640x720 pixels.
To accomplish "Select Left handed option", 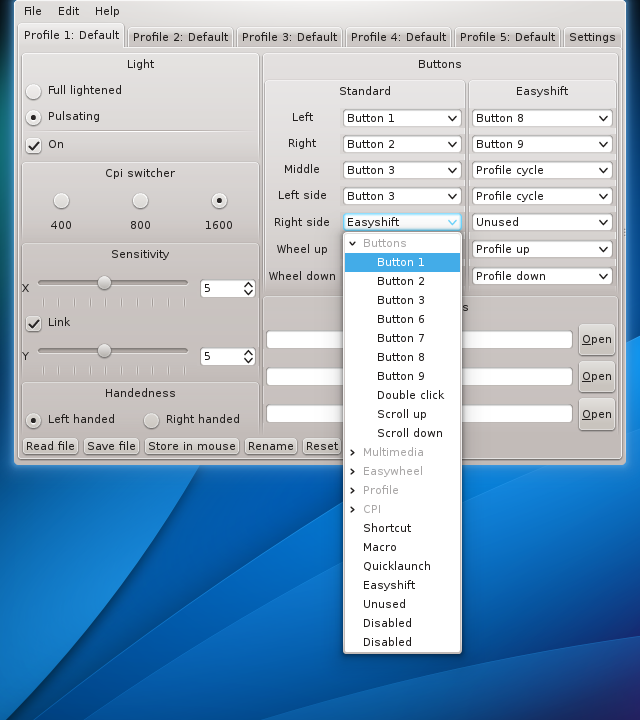I will tap(34, 420).
